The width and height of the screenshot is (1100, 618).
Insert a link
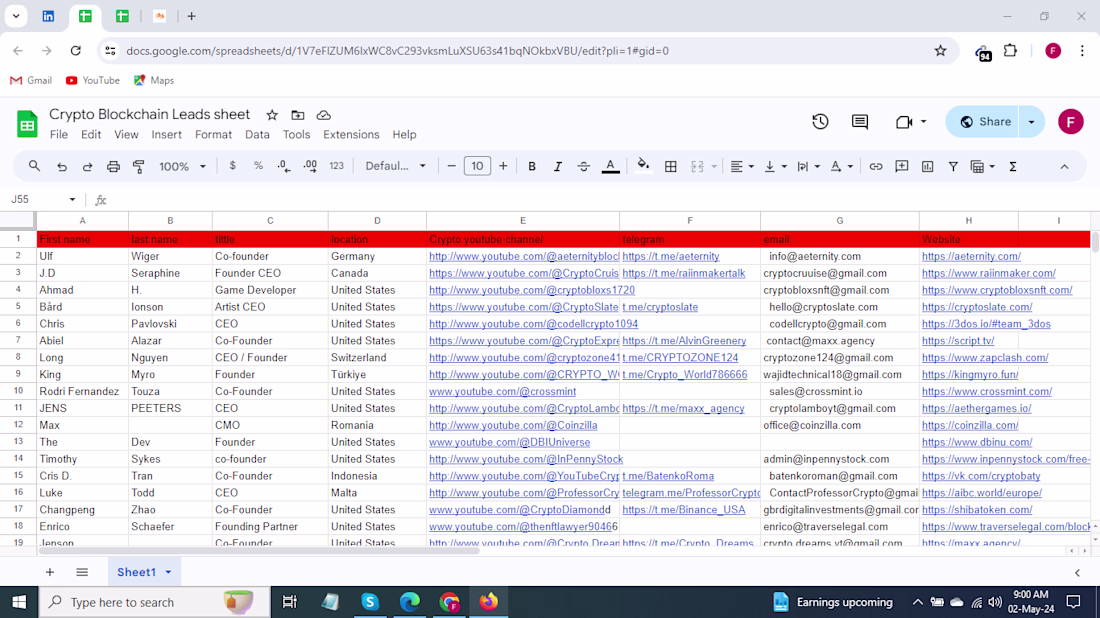coord(876,166)
